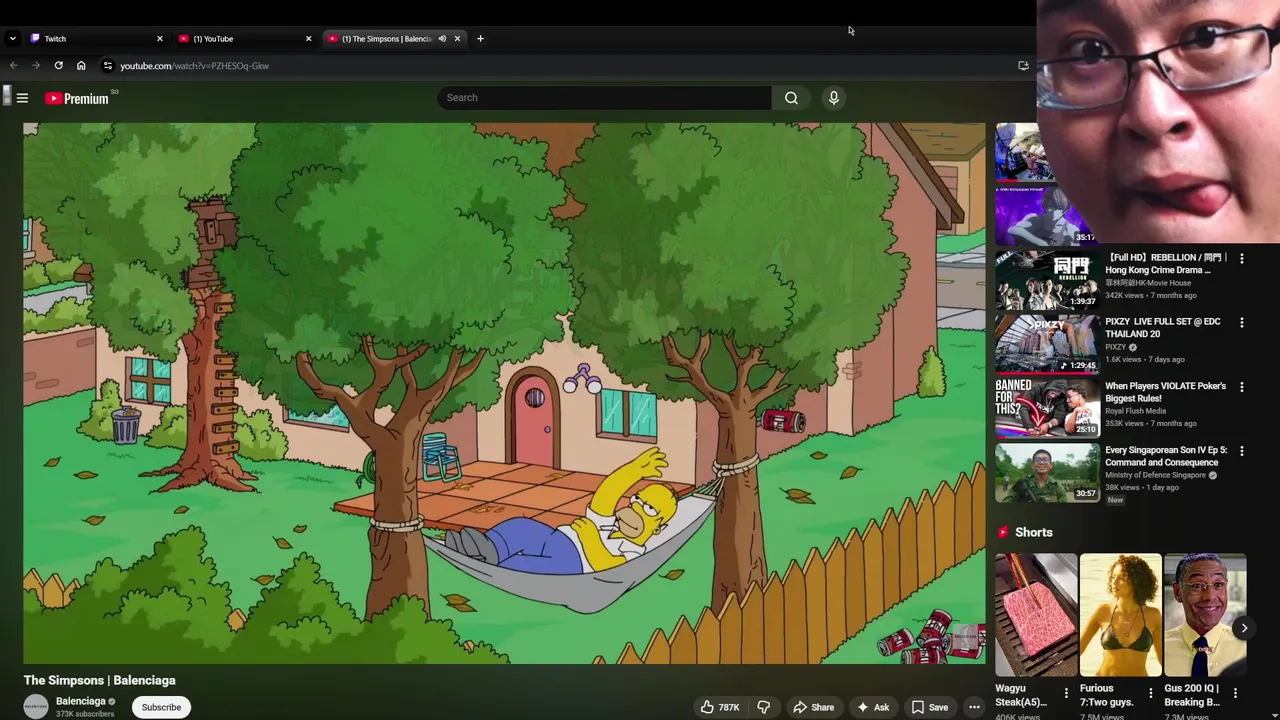Open options menu for poker rules video
The height and width of the screenshot is (720, 1280).
point(1242,387)
